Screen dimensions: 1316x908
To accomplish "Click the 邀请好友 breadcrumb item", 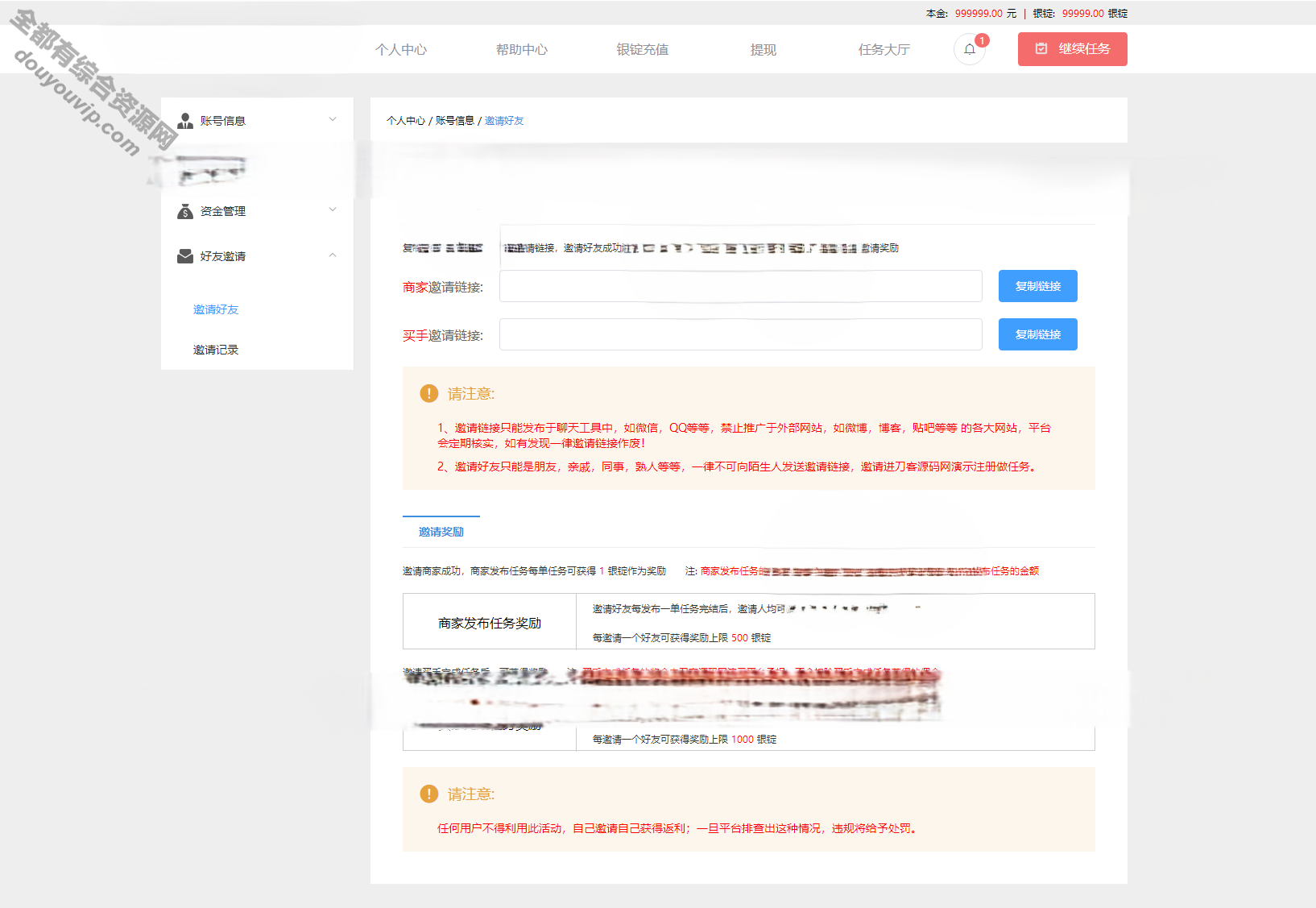I will (x=504, y=121).
